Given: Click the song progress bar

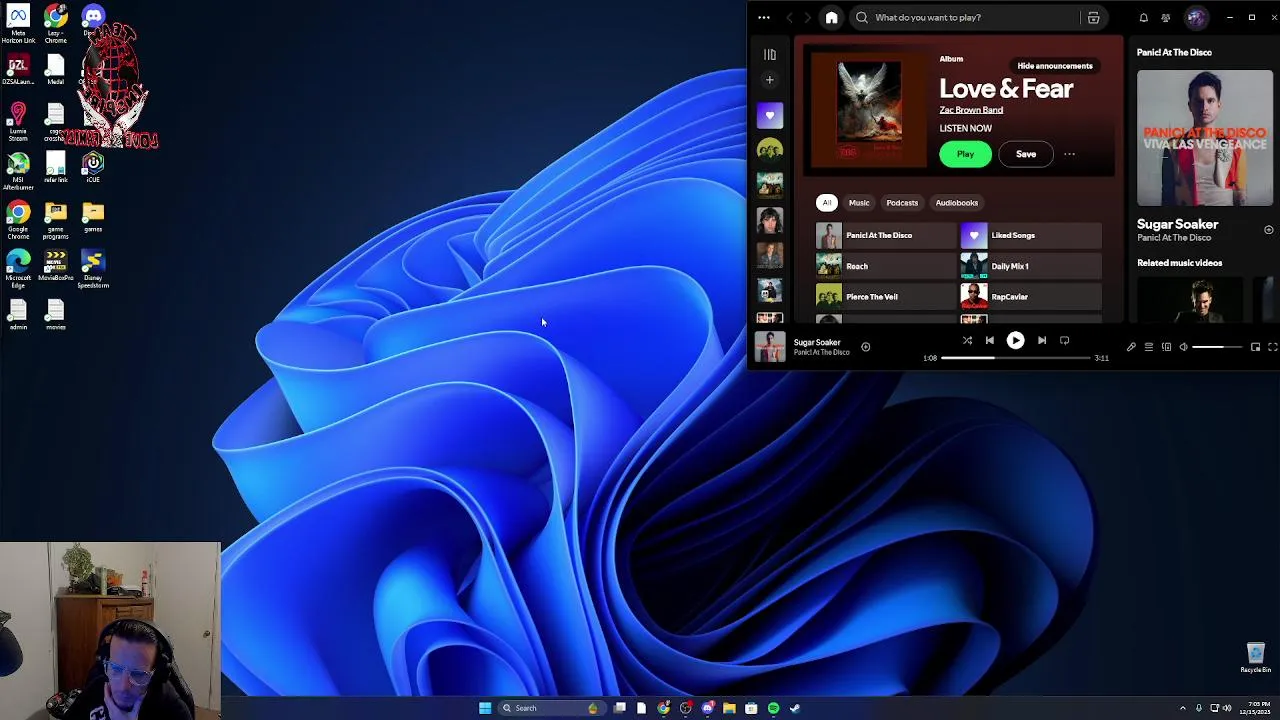Looking at the screenshot, I should pyautogui.click(x=1016, y=358).
